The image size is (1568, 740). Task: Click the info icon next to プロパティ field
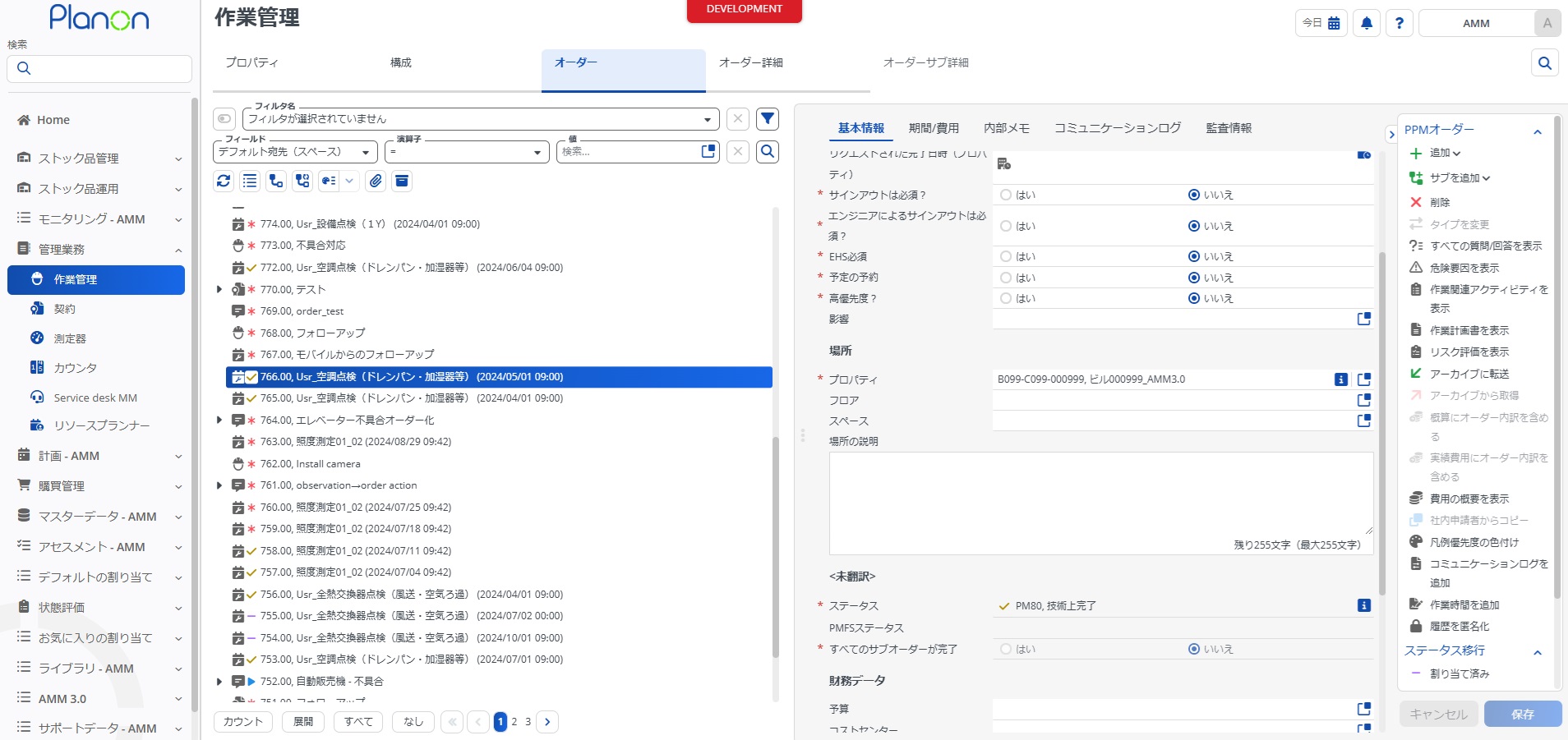(x=1341, y=379)
